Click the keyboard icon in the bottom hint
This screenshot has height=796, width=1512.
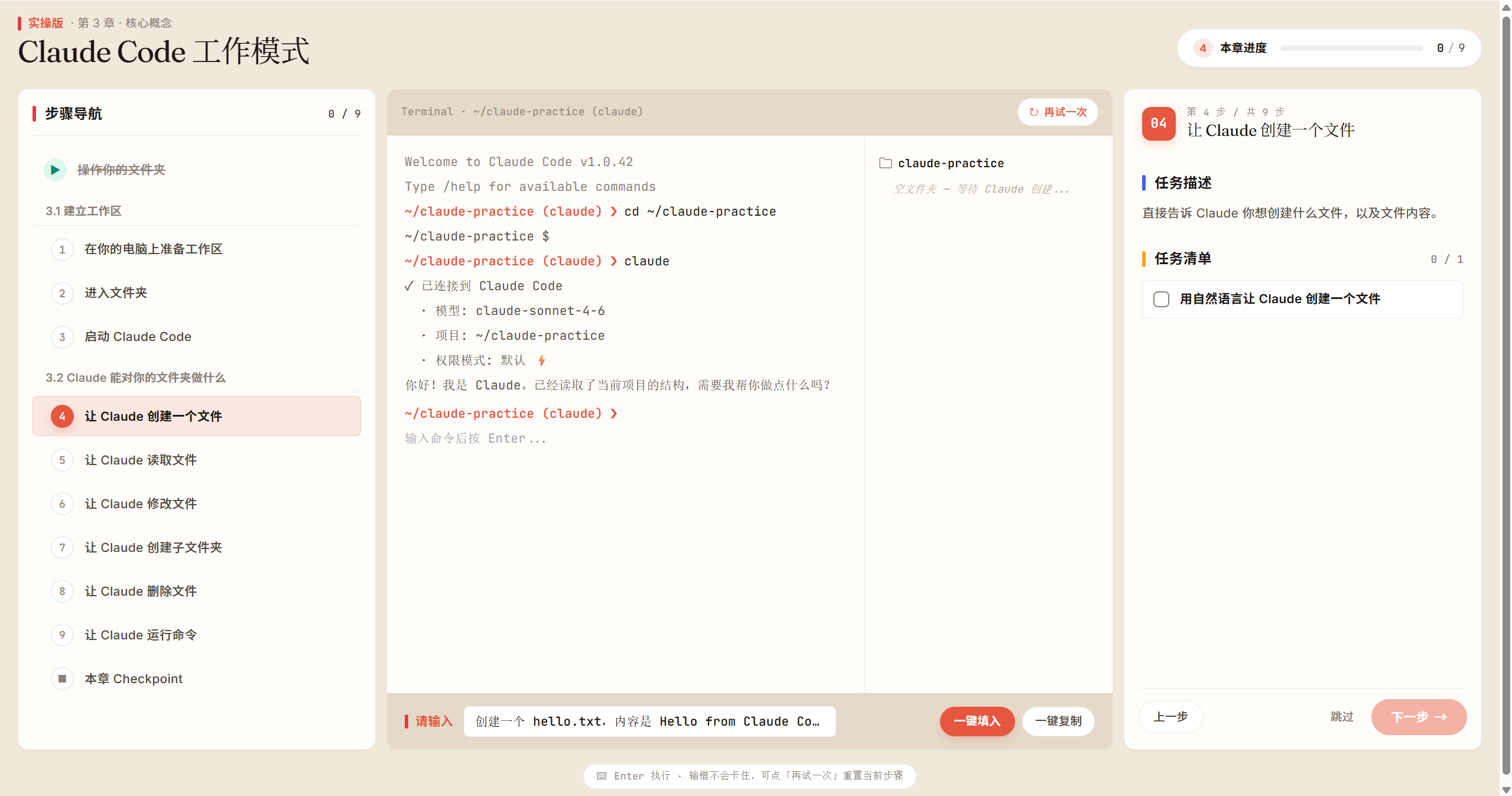tap(601, 776)
